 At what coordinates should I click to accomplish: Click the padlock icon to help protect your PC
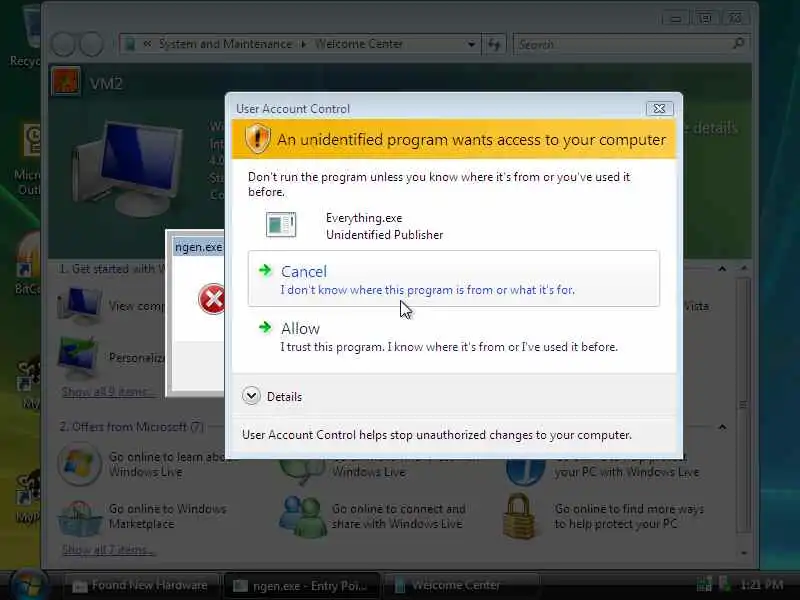point(519,516)
